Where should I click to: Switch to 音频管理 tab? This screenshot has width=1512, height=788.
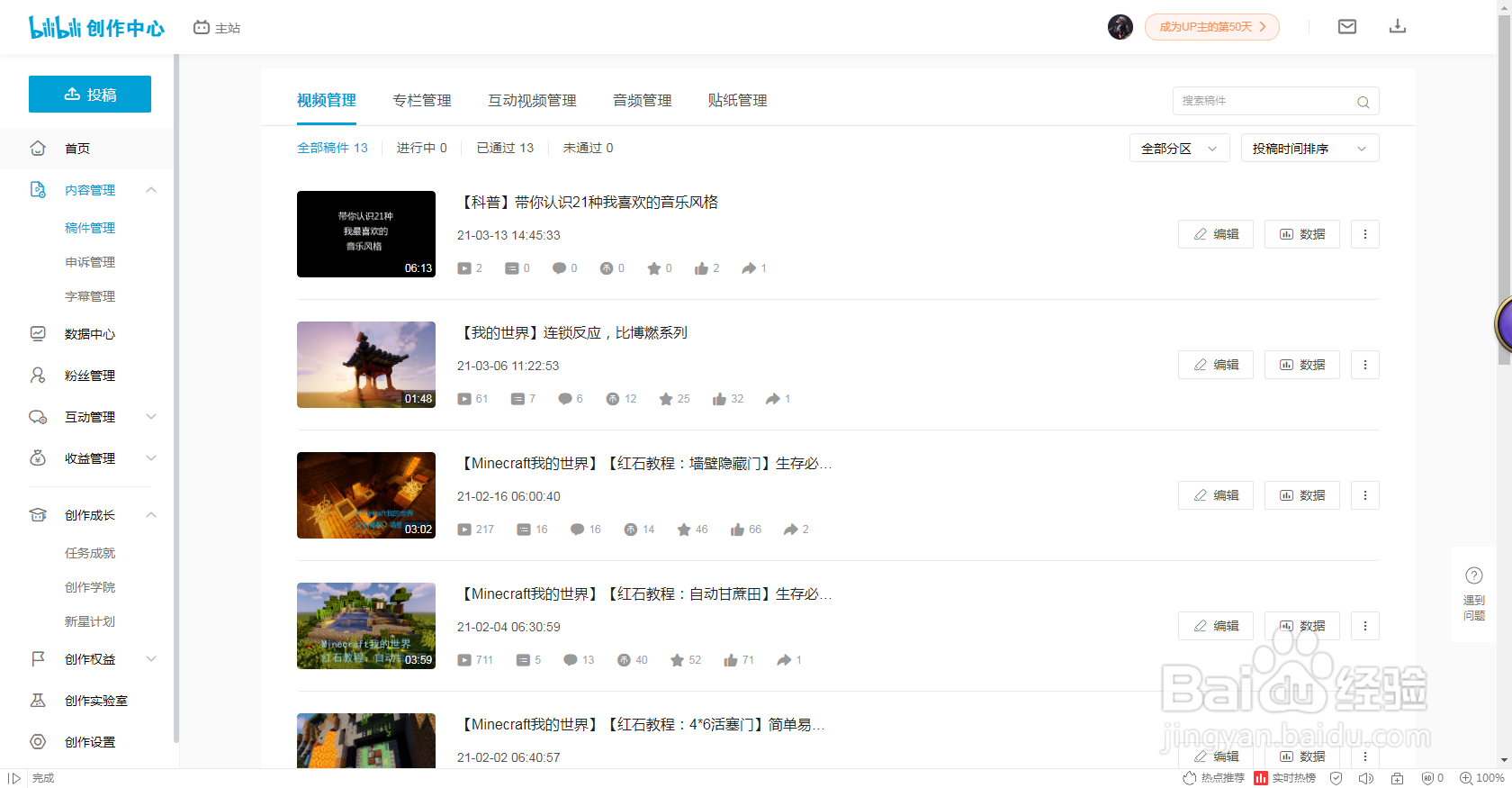pyautogui.click(x=643, y=101)
